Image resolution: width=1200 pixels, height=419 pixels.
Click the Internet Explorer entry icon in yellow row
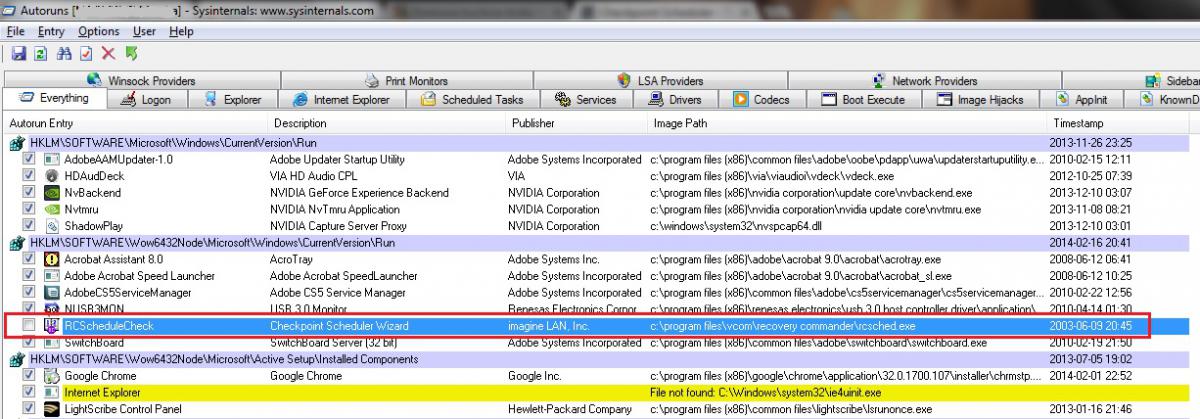tap(53, 393)
